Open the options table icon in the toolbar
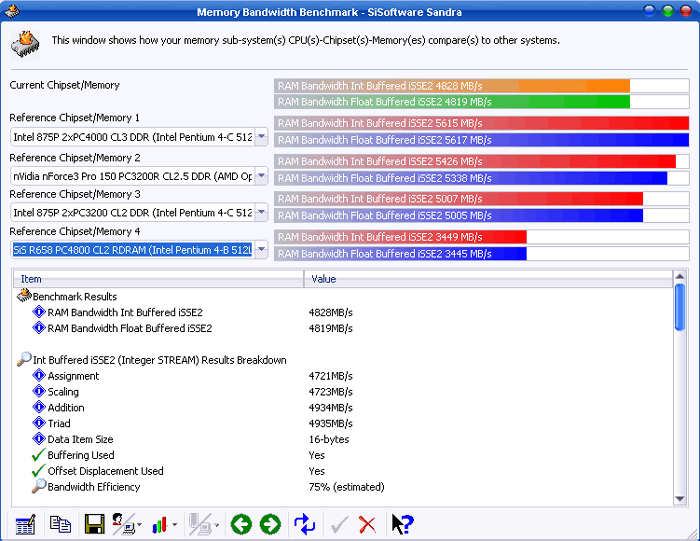This screenshot has height=541, width=700. coord(25,524)
